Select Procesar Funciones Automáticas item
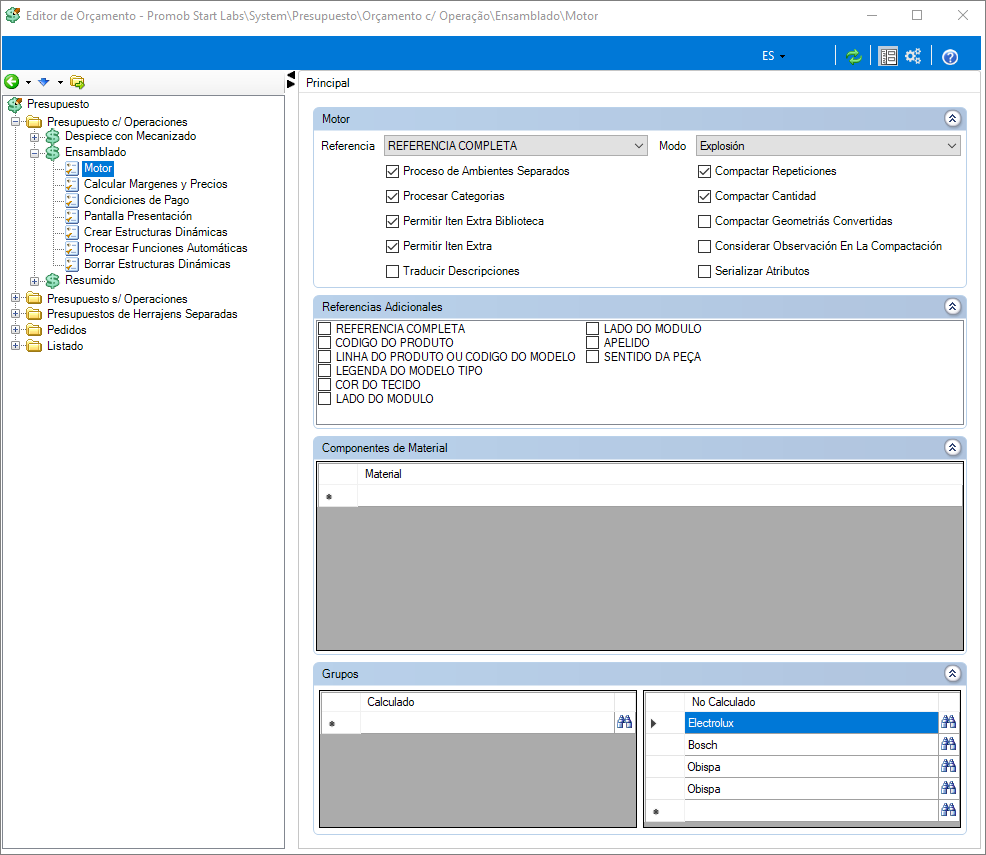 point(165,248)
